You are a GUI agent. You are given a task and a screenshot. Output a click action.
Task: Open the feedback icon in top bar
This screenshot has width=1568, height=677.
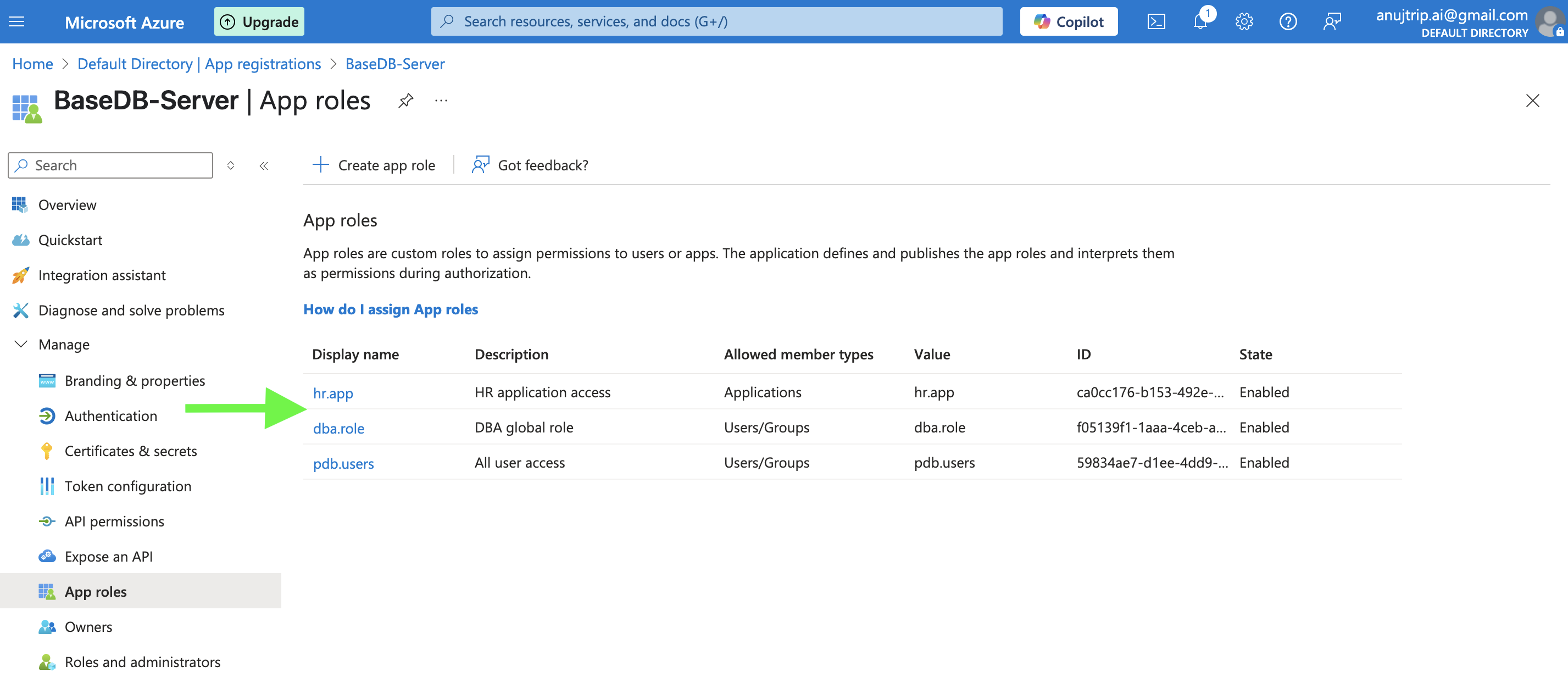(1332, 22)
